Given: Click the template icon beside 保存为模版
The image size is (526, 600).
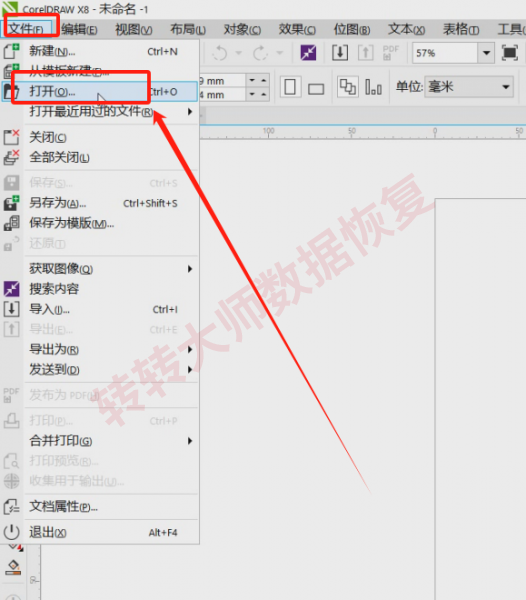Looking at the screenshot, I should coord(11,223).
